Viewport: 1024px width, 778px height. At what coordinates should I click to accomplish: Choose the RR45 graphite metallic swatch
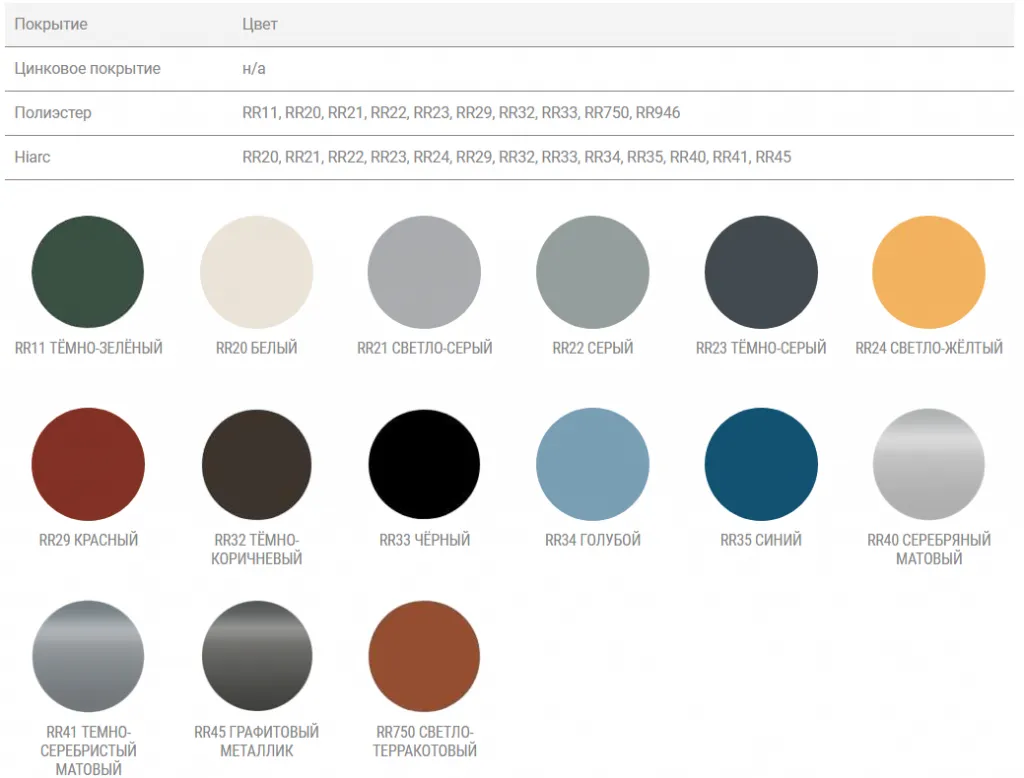pos(256,656)
